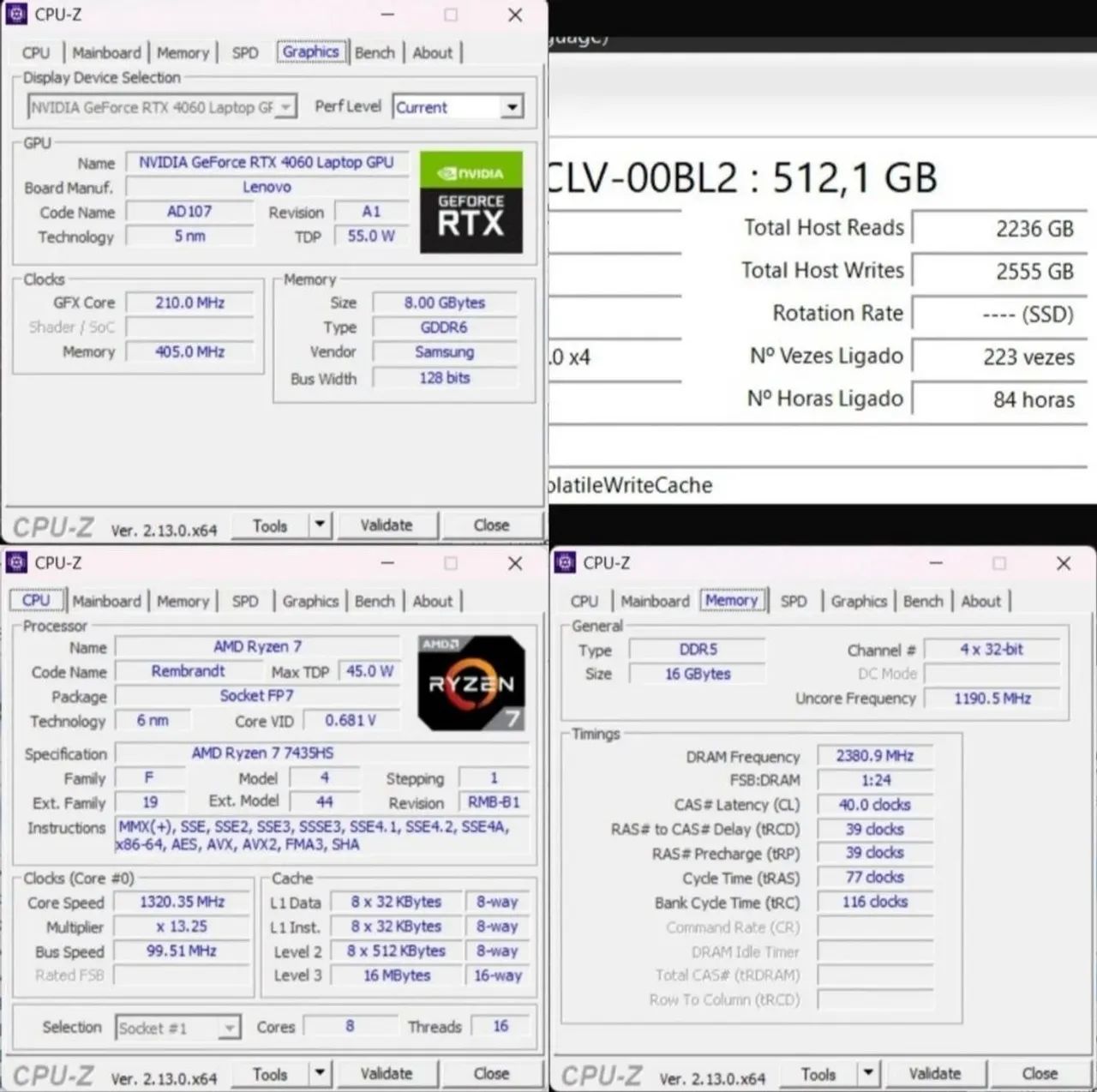Click the CPU-Z icon in Memory window title bar
The height and width of the screenshot is (1092, 1097).
tap(565, 562)
